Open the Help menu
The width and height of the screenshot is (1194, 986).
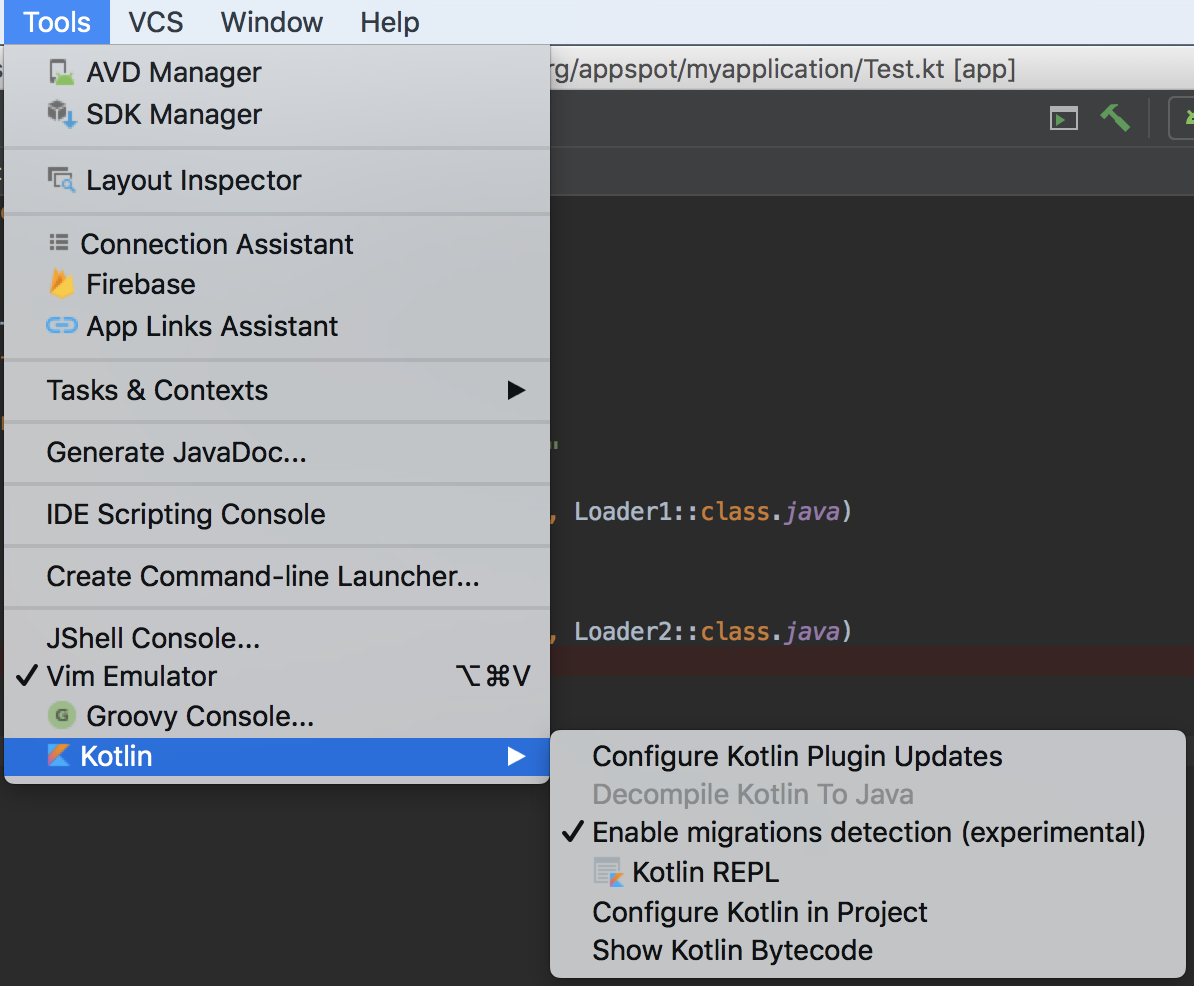[389, 22]
